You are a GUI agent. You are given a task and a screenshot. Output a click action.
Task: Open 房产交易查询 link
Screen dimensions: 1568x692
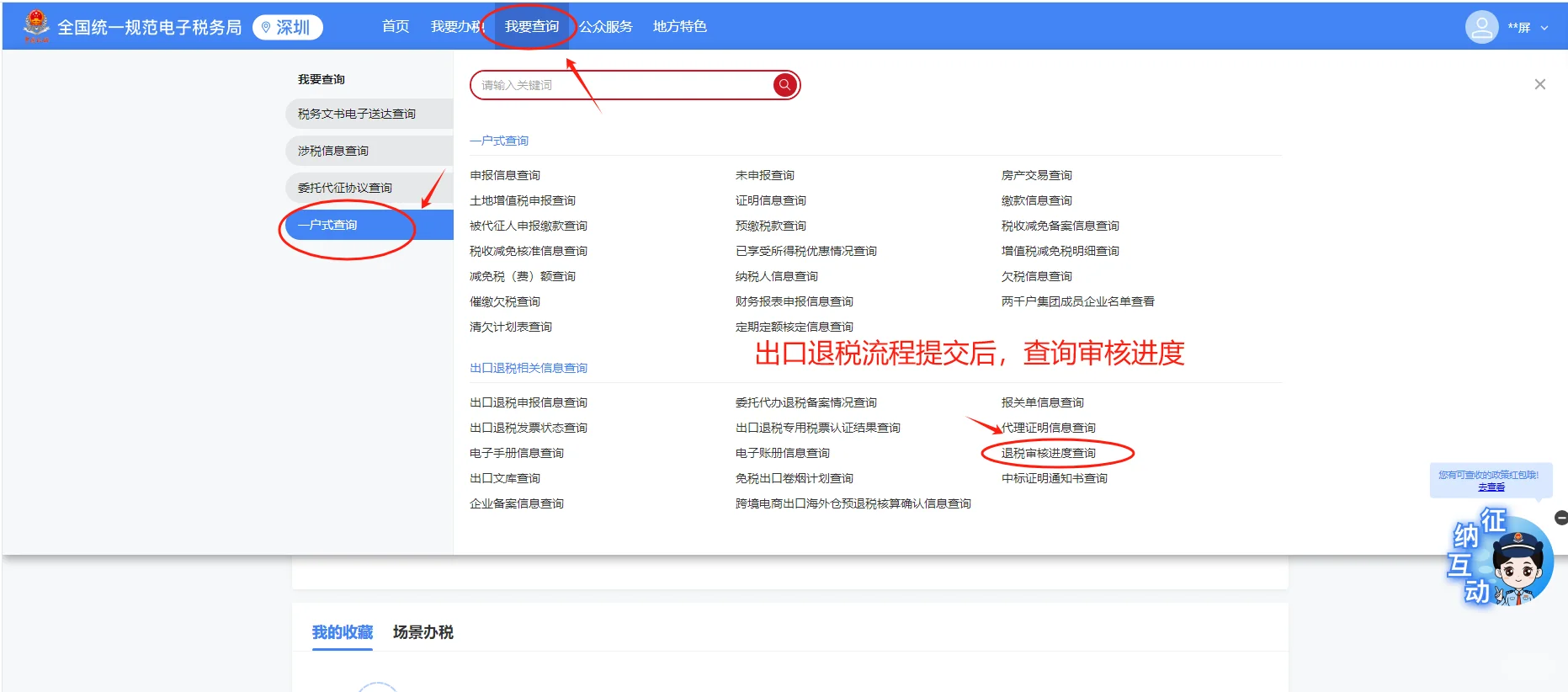coord(1037,175)
